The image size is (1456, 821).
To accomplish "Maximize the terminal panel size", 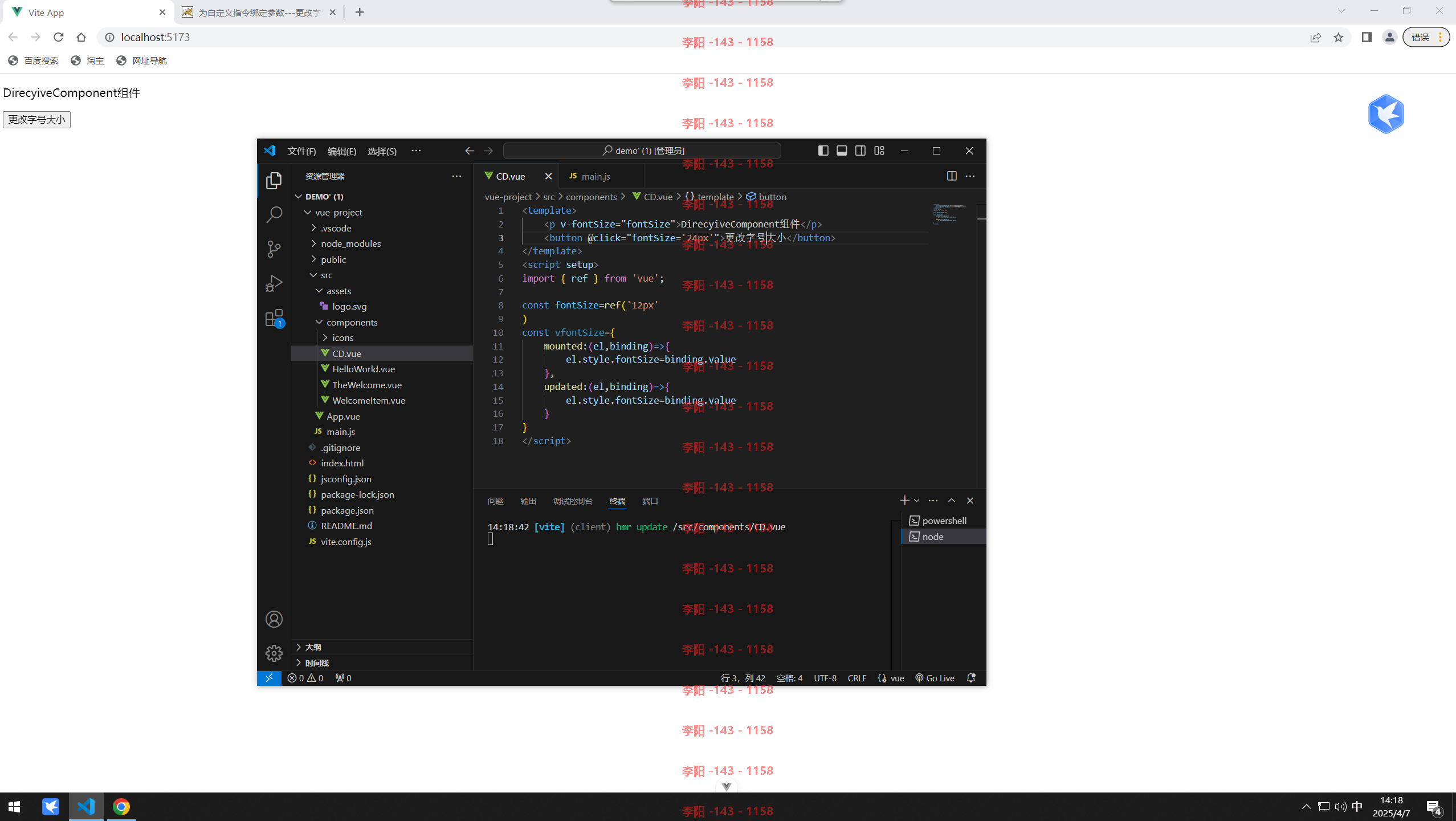I will [951, 501].
